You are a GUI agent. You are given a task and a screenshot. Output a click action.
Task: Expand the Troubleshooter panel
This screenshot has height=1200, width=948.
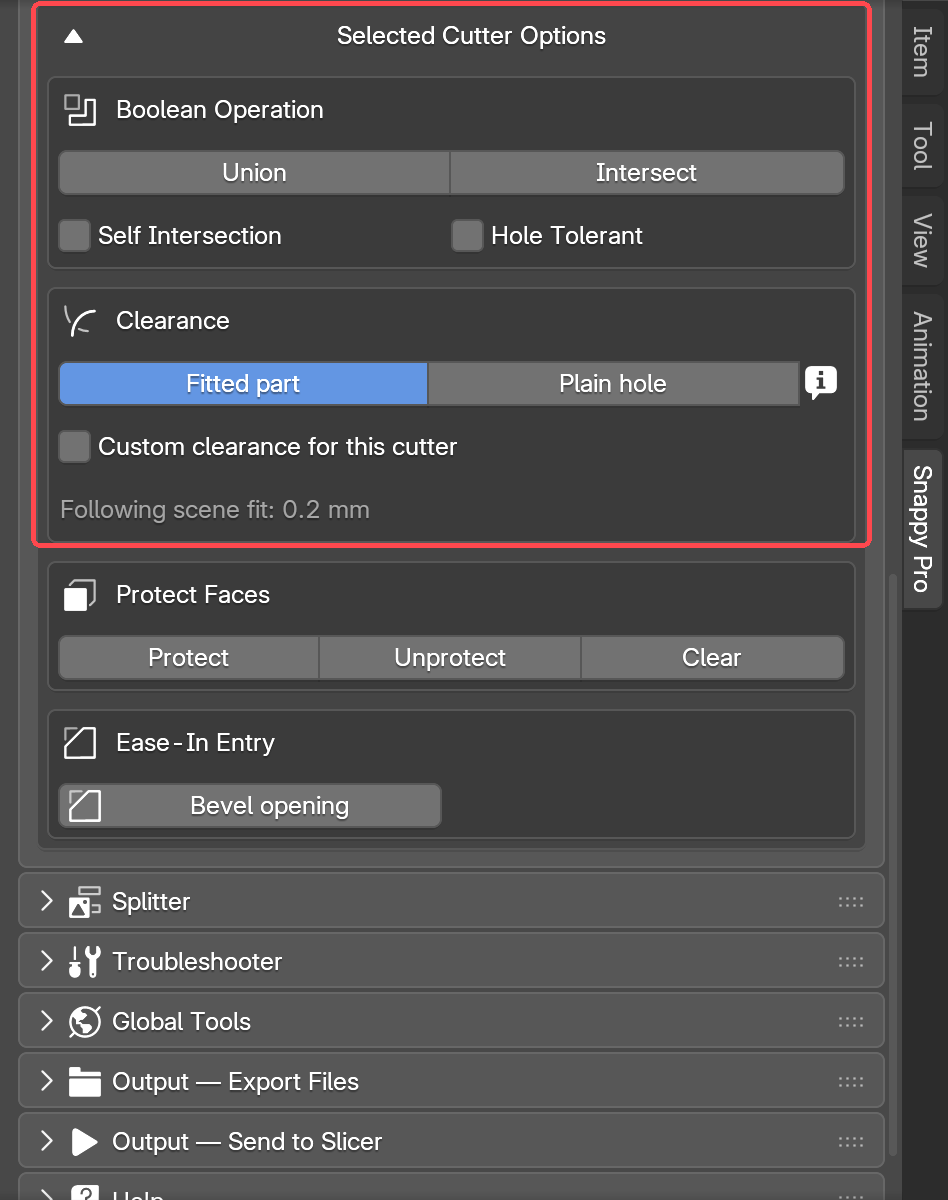point(46,962)
